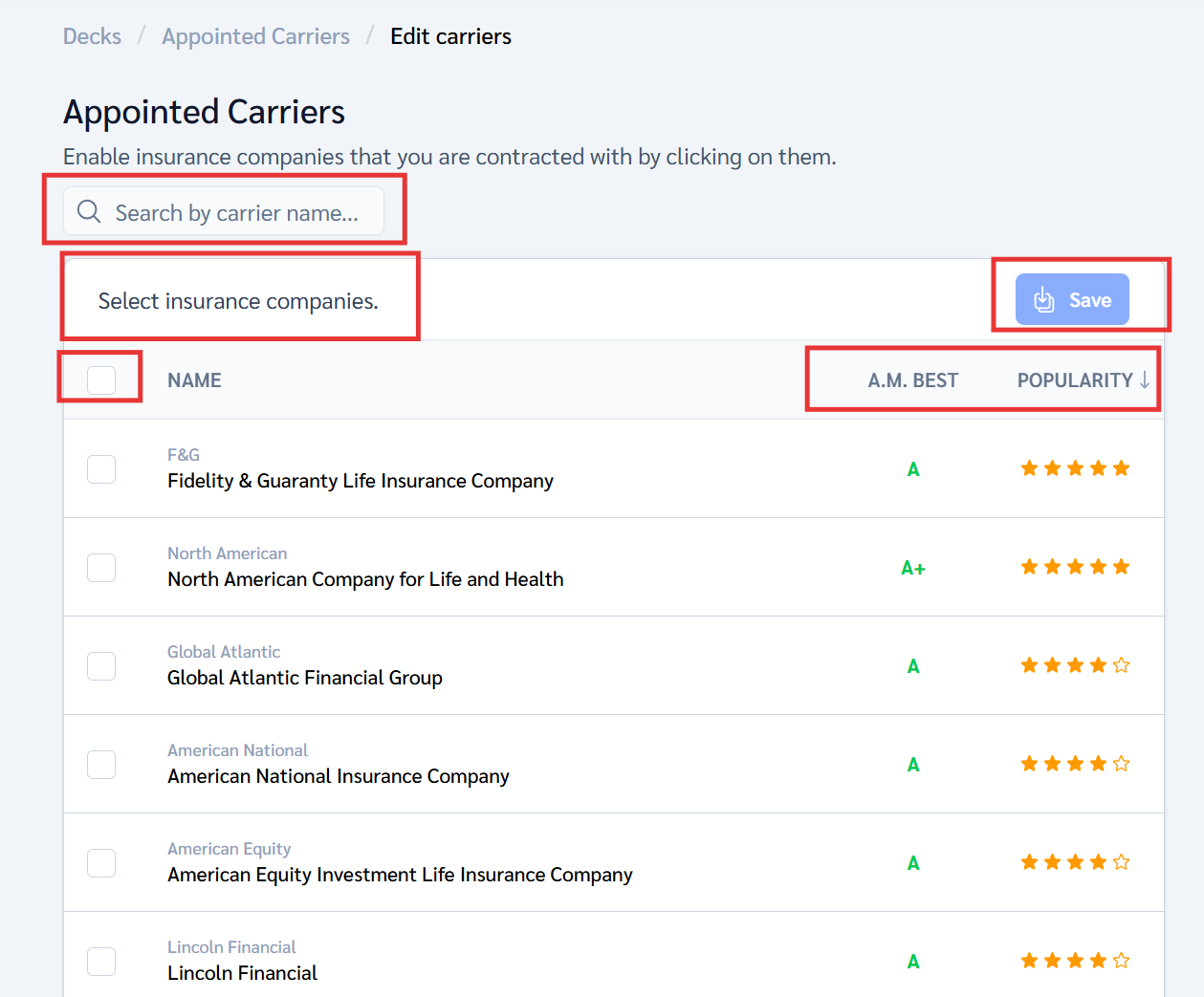
Task: Click the Popularity sort arrow icon
Action: pos(1145,379)
